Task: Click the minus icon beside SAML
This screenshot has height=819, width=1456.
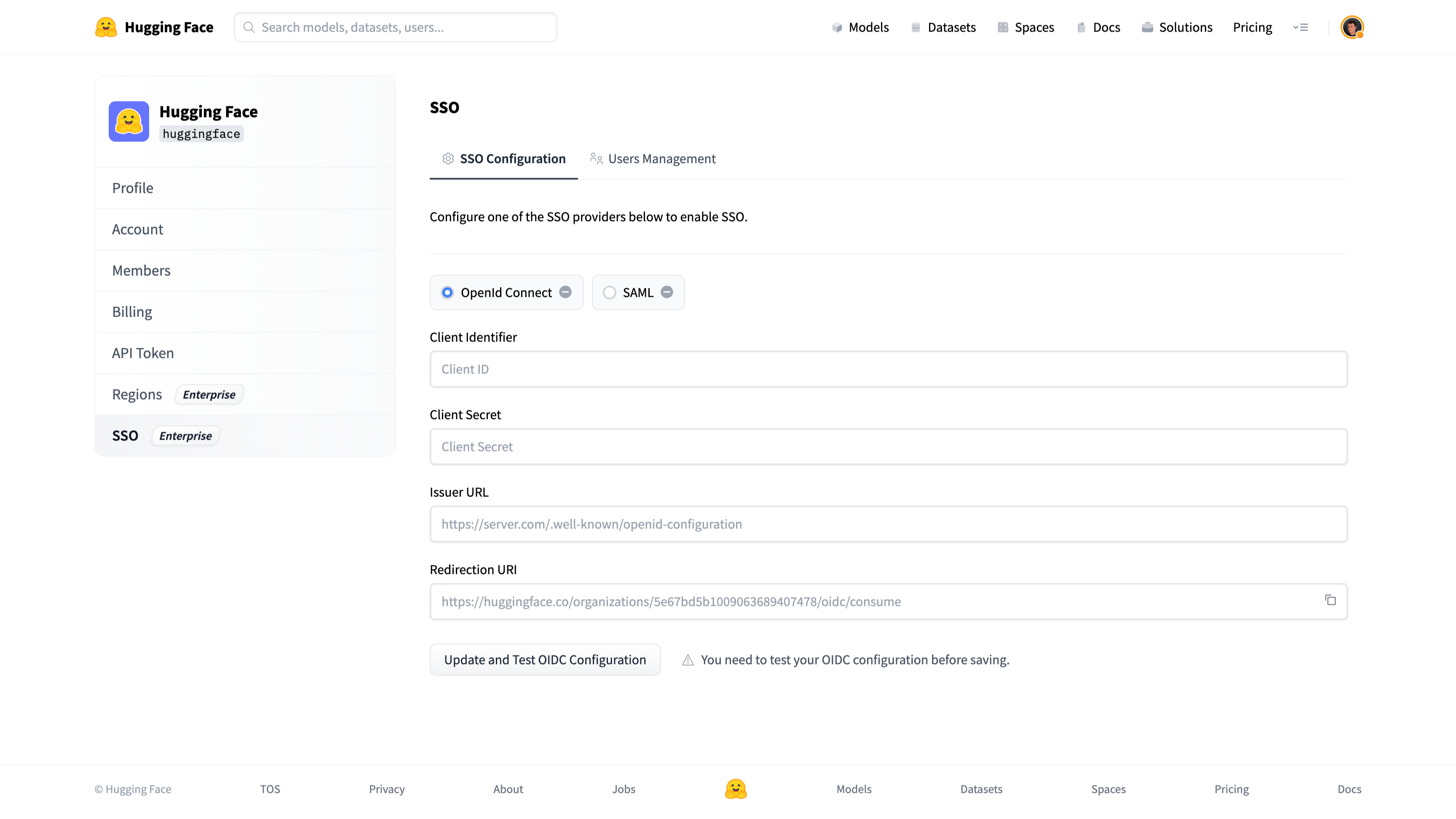Action: click(667, 292)
